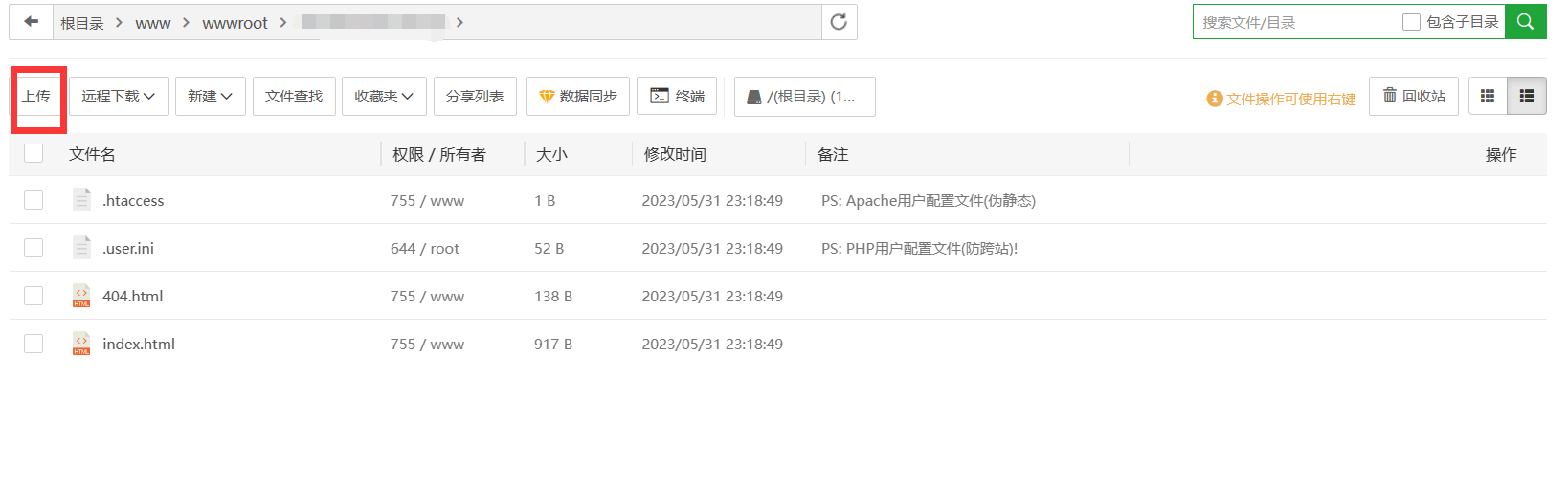Click the index.html file icon
This screenshot has width=1568, height=489.
point(81,345)
